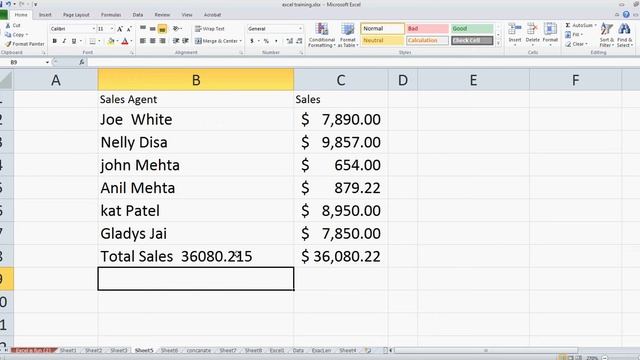Viewport: 640px width, 360px height.
Task: Apply accounting dollar number format
Action: pos(252,41)
